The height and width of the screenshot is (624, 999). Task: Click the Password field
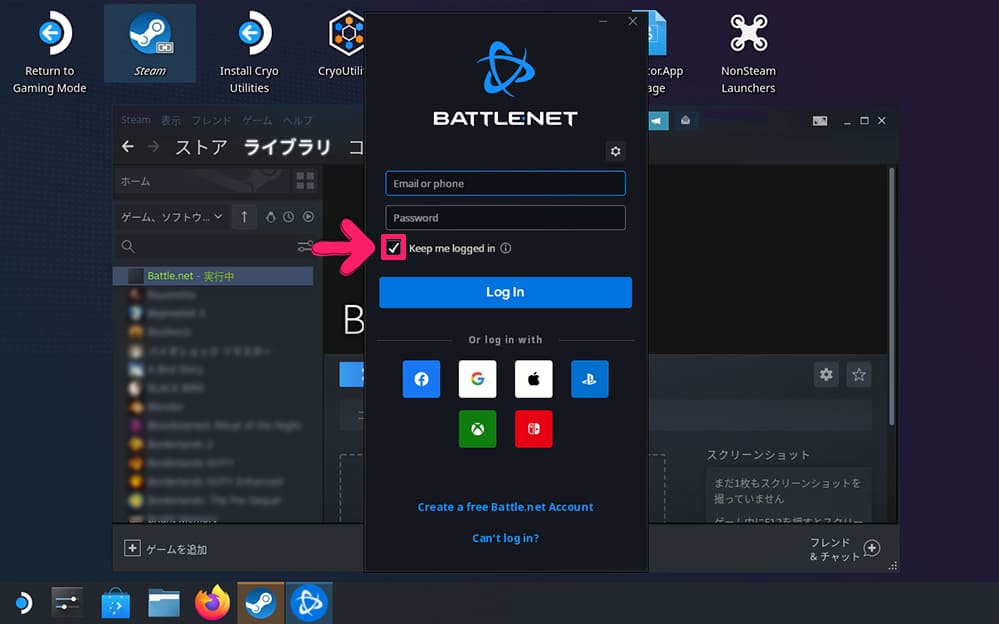[x=505, y=217]
